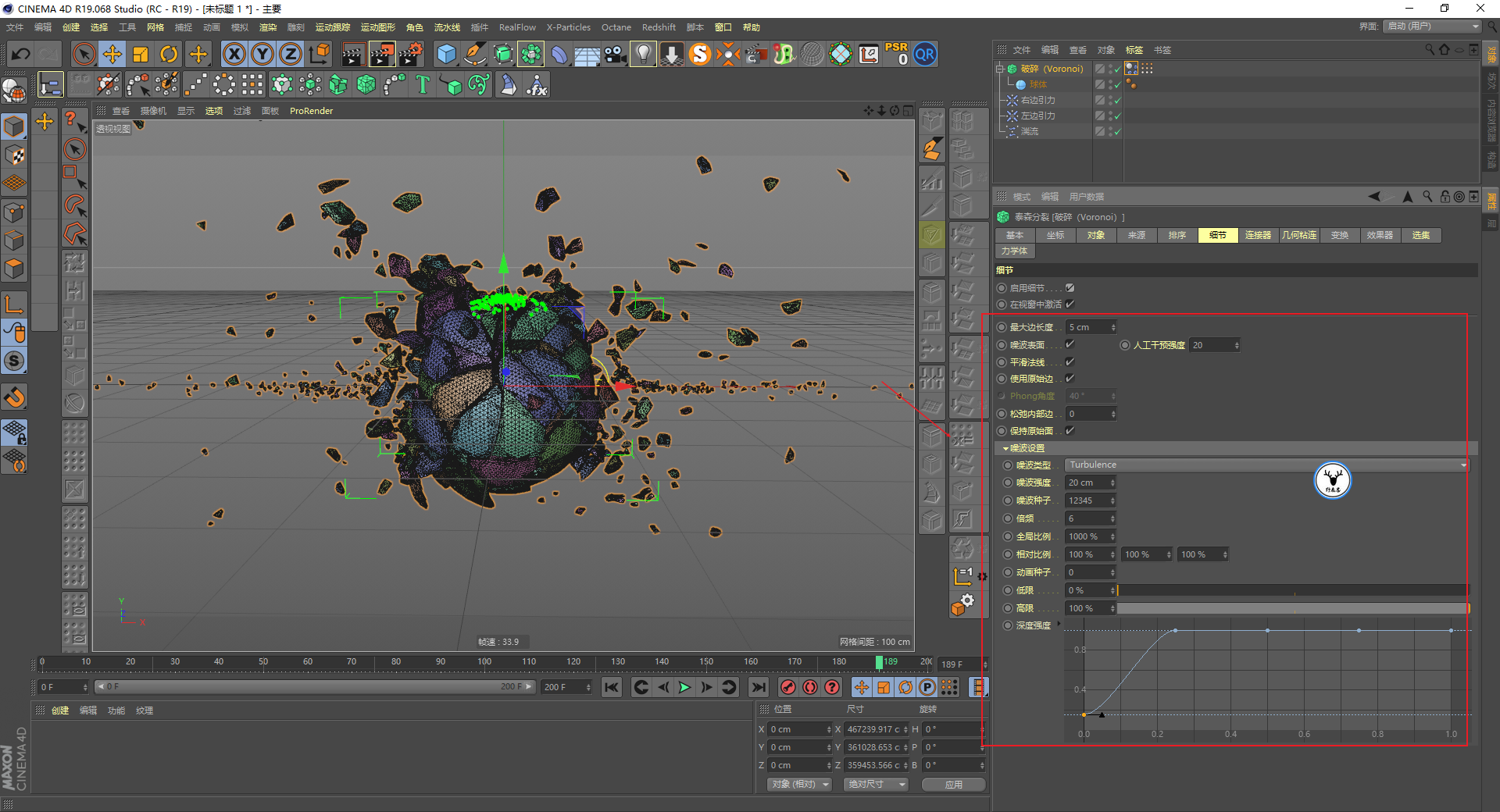Toggle the 保持原始面 checkbox
Screen dimensions: 1500x812
coord(1070,431)
